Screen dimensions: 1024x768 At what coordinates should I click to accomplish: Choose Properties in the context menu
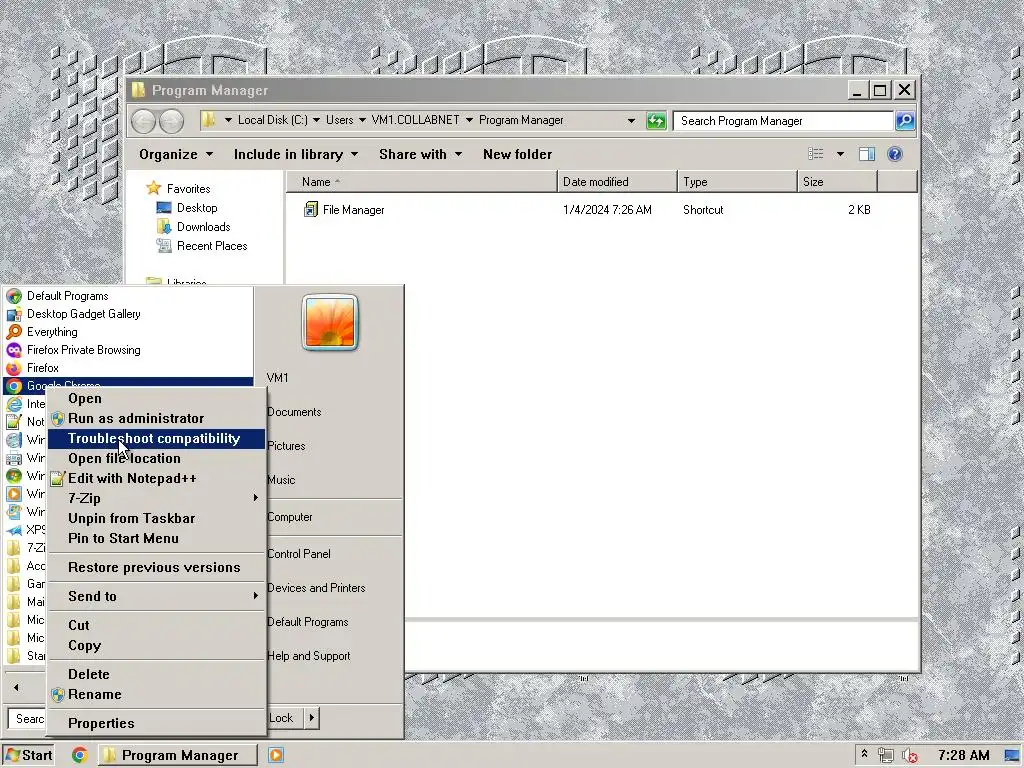(x=156, y=723)
